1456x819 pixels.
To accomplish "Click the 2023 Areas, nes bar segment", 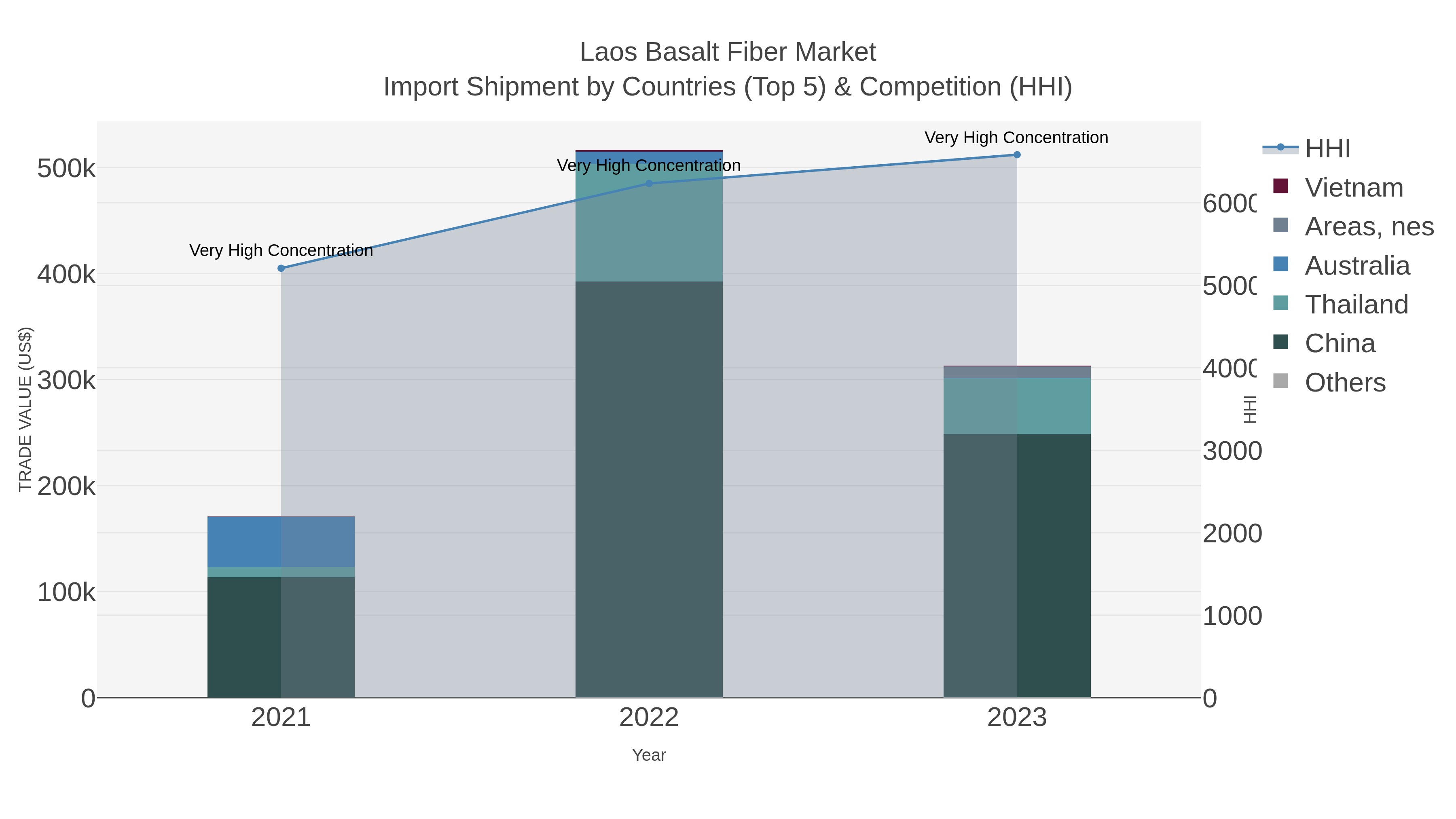I will (x=1017, y=372).
